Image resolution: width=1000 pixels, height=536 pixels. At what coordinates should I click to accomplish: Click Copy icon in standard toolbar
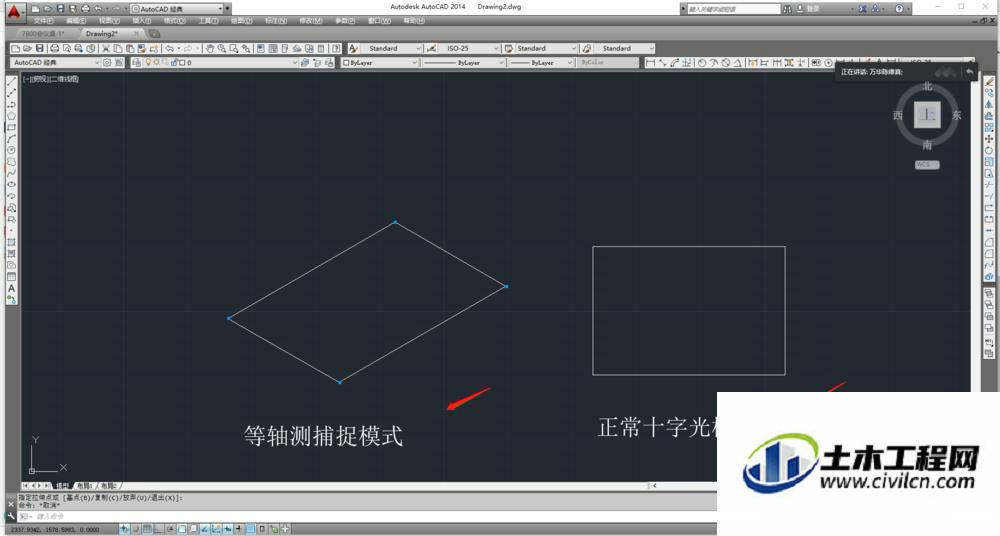point(118,48)
